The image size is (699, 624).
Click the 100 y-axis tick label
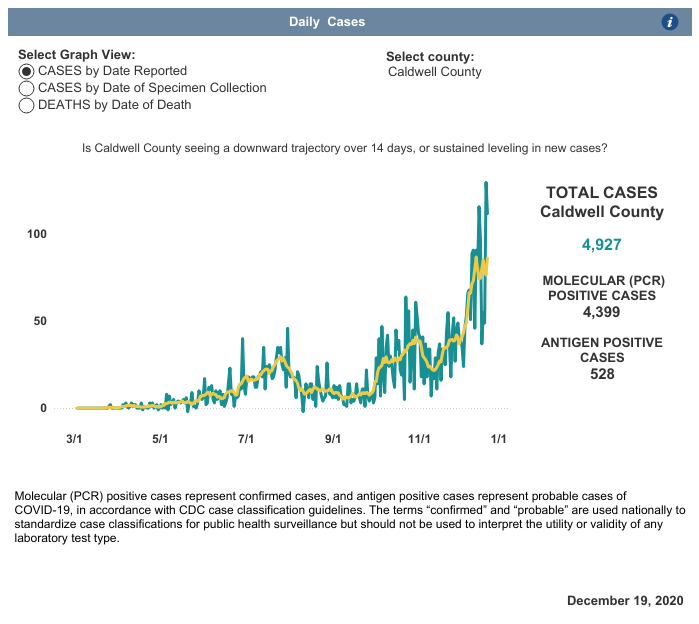(x=37, y=234)
